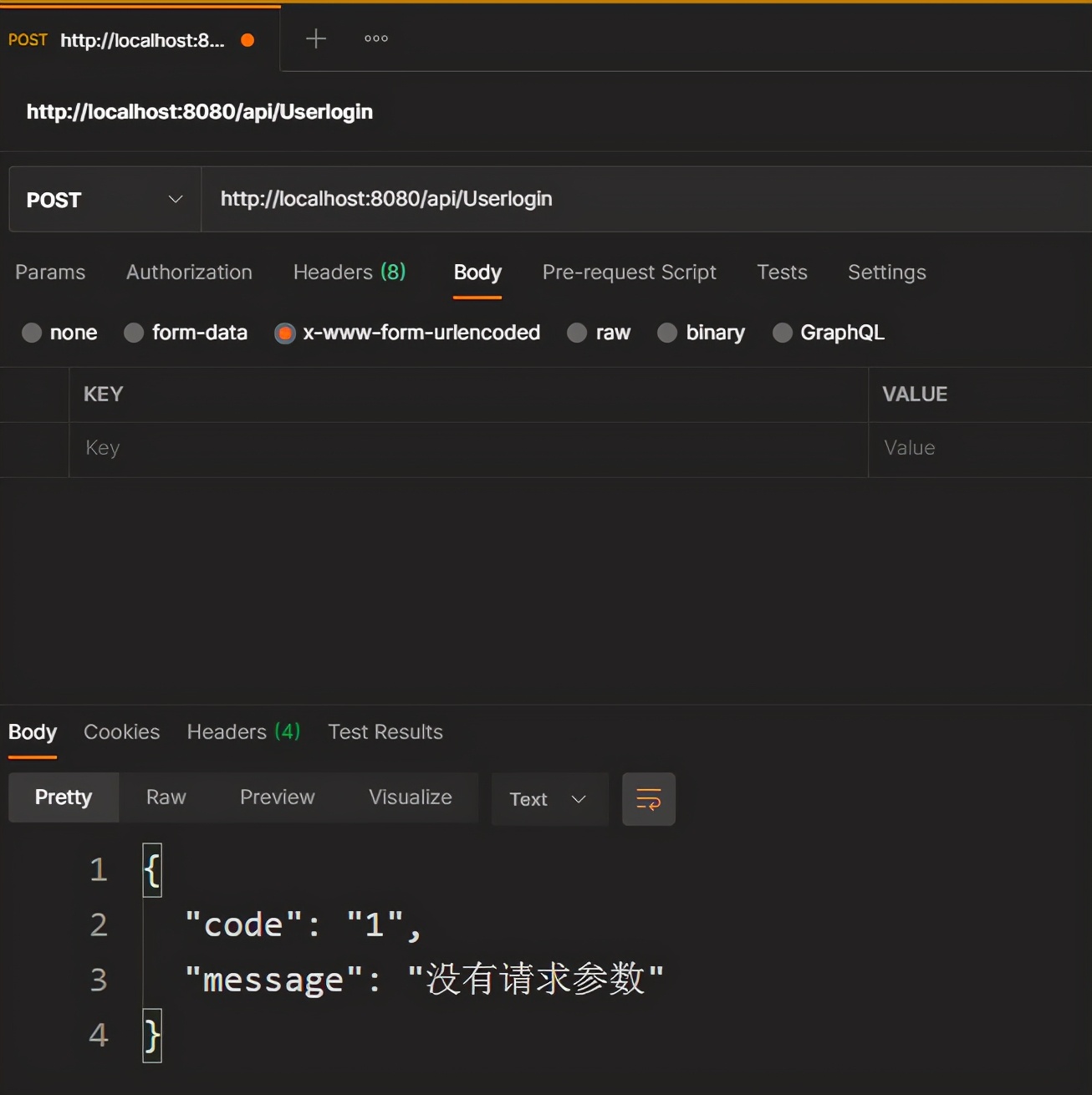This screenshot has width=1092, height=1095.
Task: Open the Tests tab
Action: pos(783,272)
